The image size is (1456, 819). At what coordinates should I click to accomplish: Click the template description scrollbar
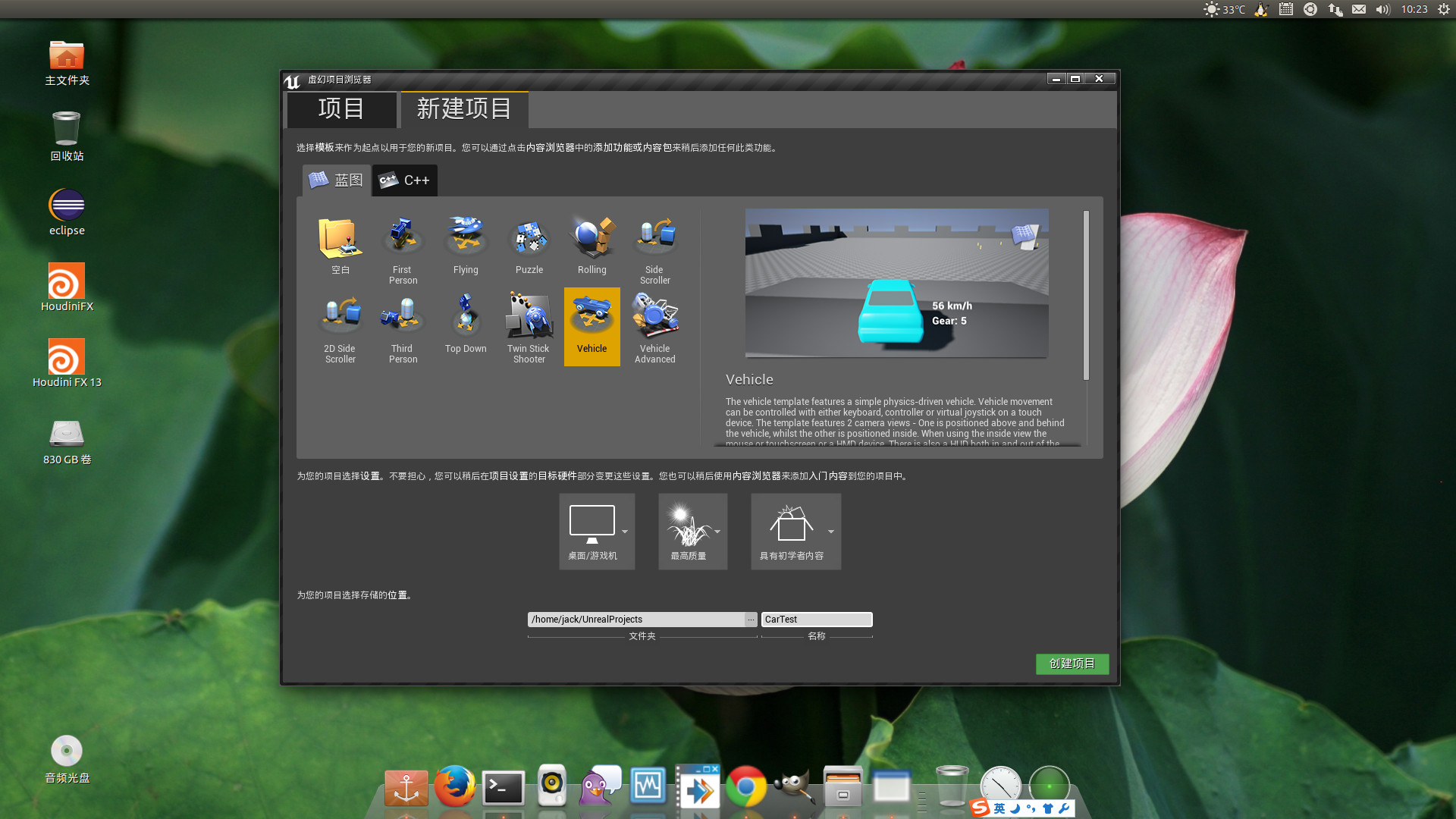[1086, 296]
